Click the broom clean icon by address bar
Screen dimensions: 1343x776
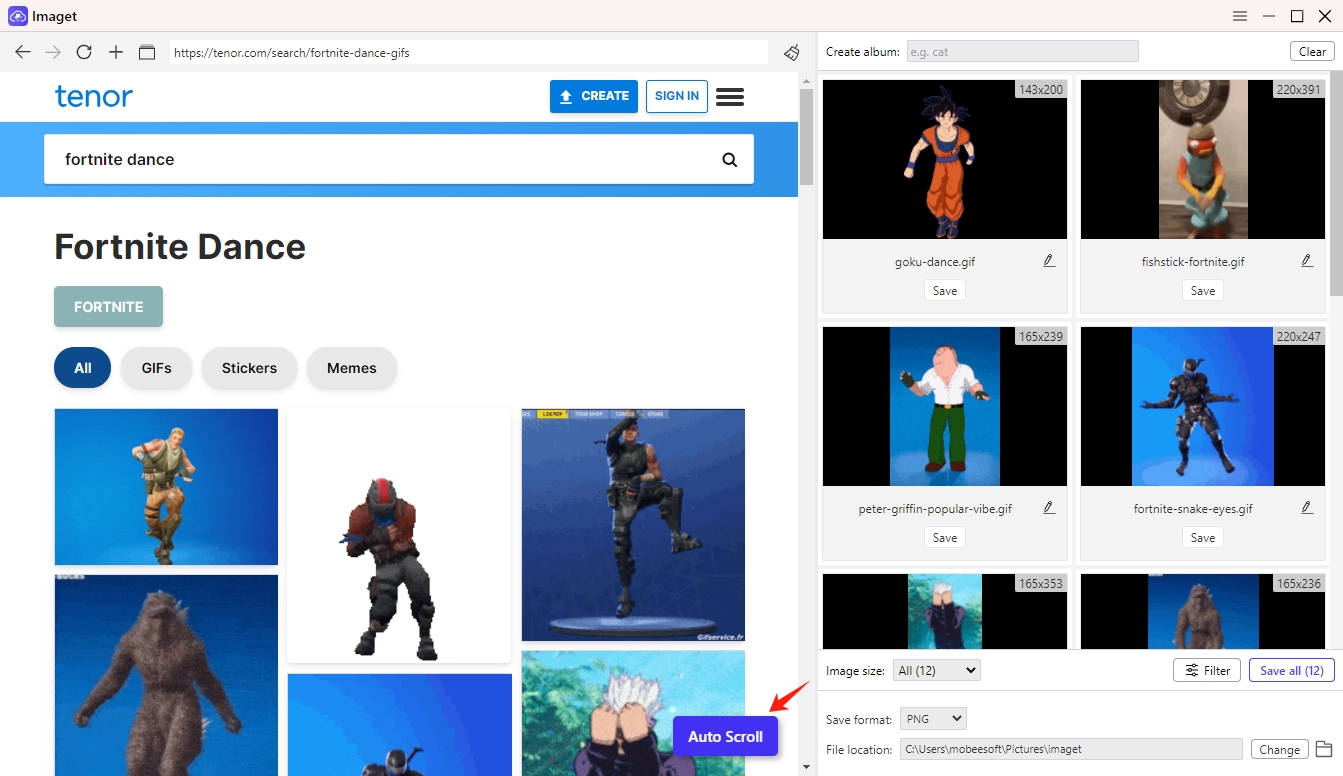tap(791, 52)
